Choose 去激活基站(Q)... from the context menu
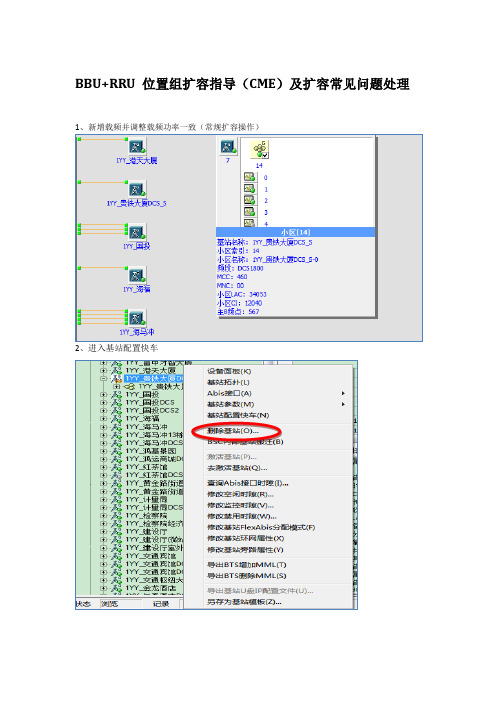 237,468
